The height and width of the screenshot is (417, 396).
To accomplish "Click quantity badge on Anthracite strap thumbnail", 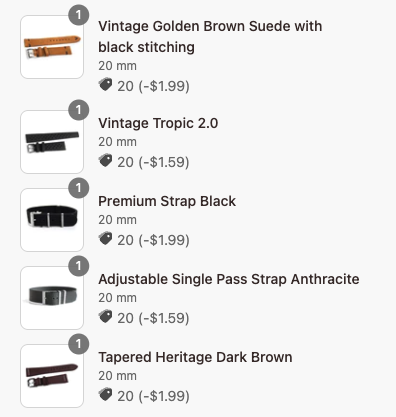I will point(79,266).
